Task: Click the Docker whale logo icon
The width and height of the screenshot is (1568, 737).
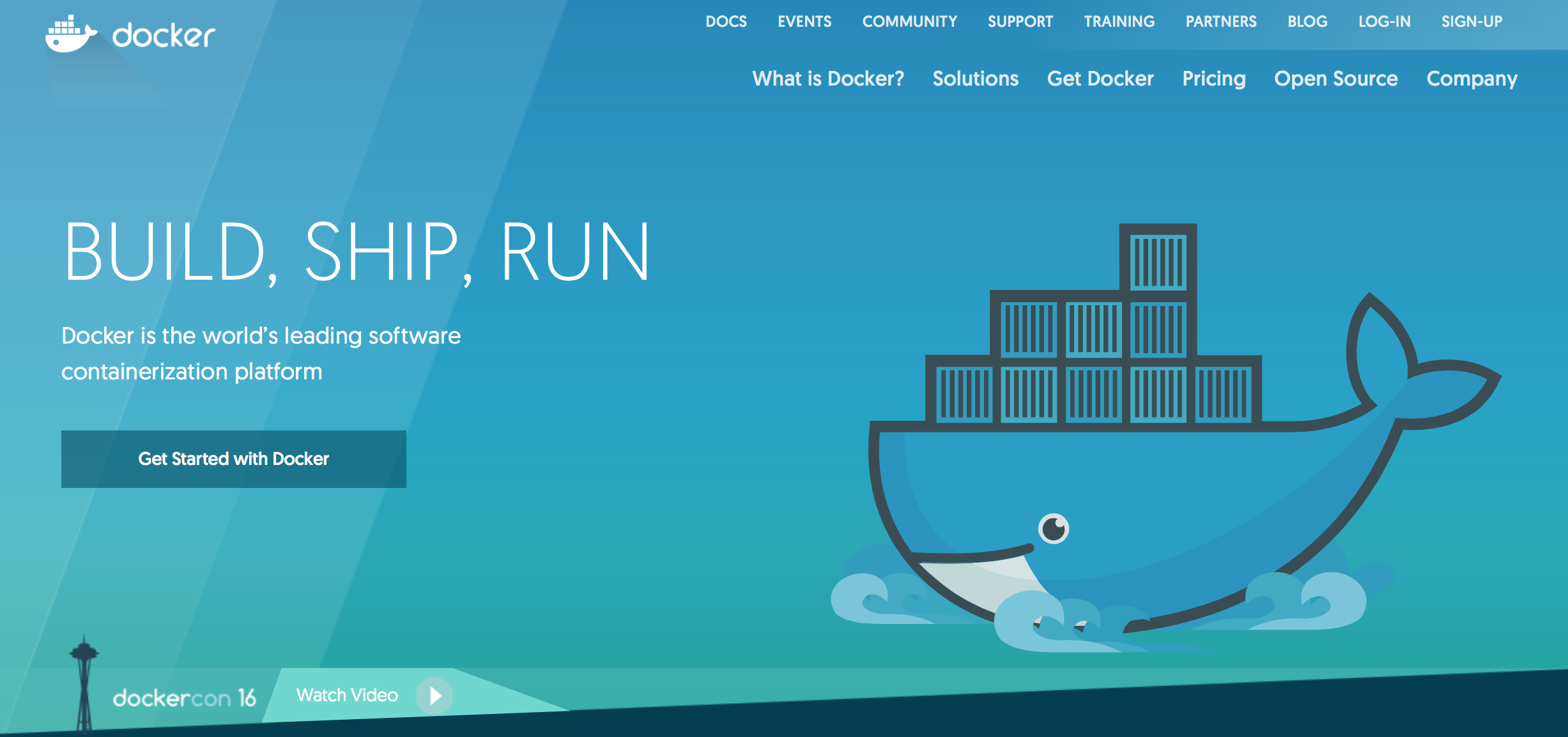Action: click(71, 34)
